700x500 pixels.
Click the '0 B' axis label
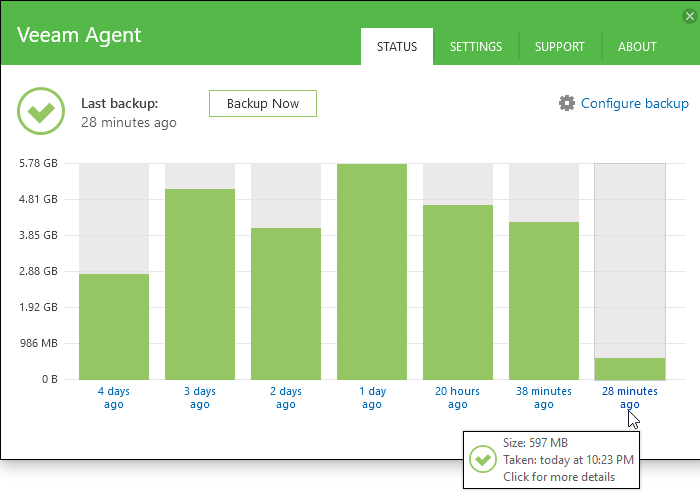point(50,379)
